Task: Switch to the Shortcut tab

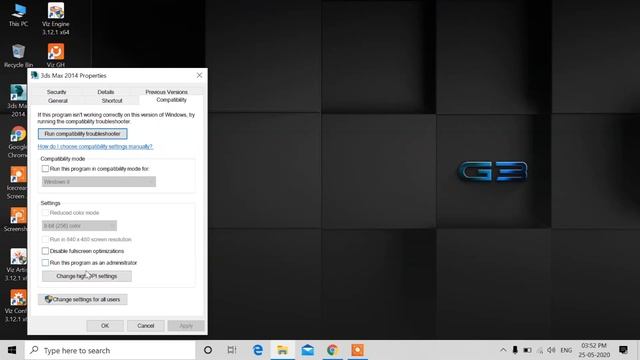Action: (112, 100)
